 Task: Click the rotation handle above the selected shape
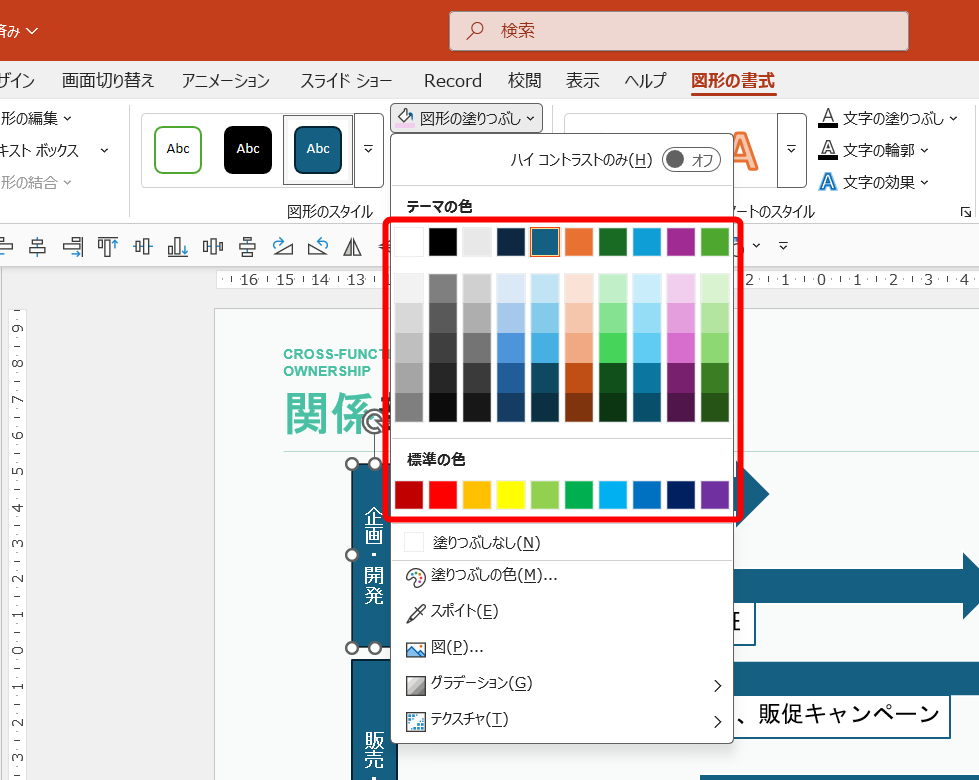pos(373,422)
